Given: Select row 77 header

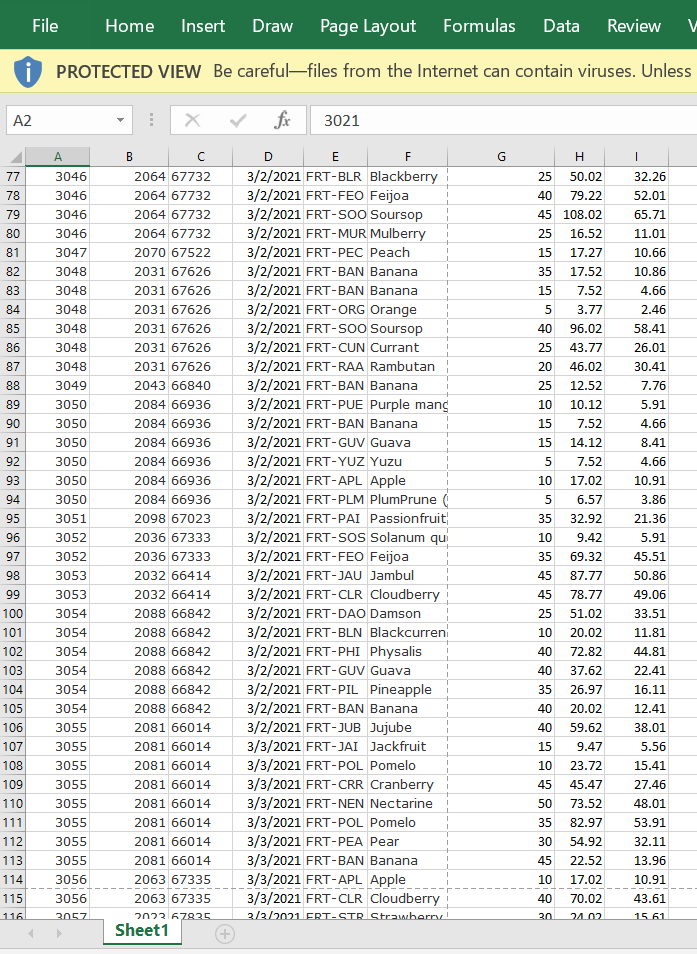Looking at the screenshot, I should (13, 176).
